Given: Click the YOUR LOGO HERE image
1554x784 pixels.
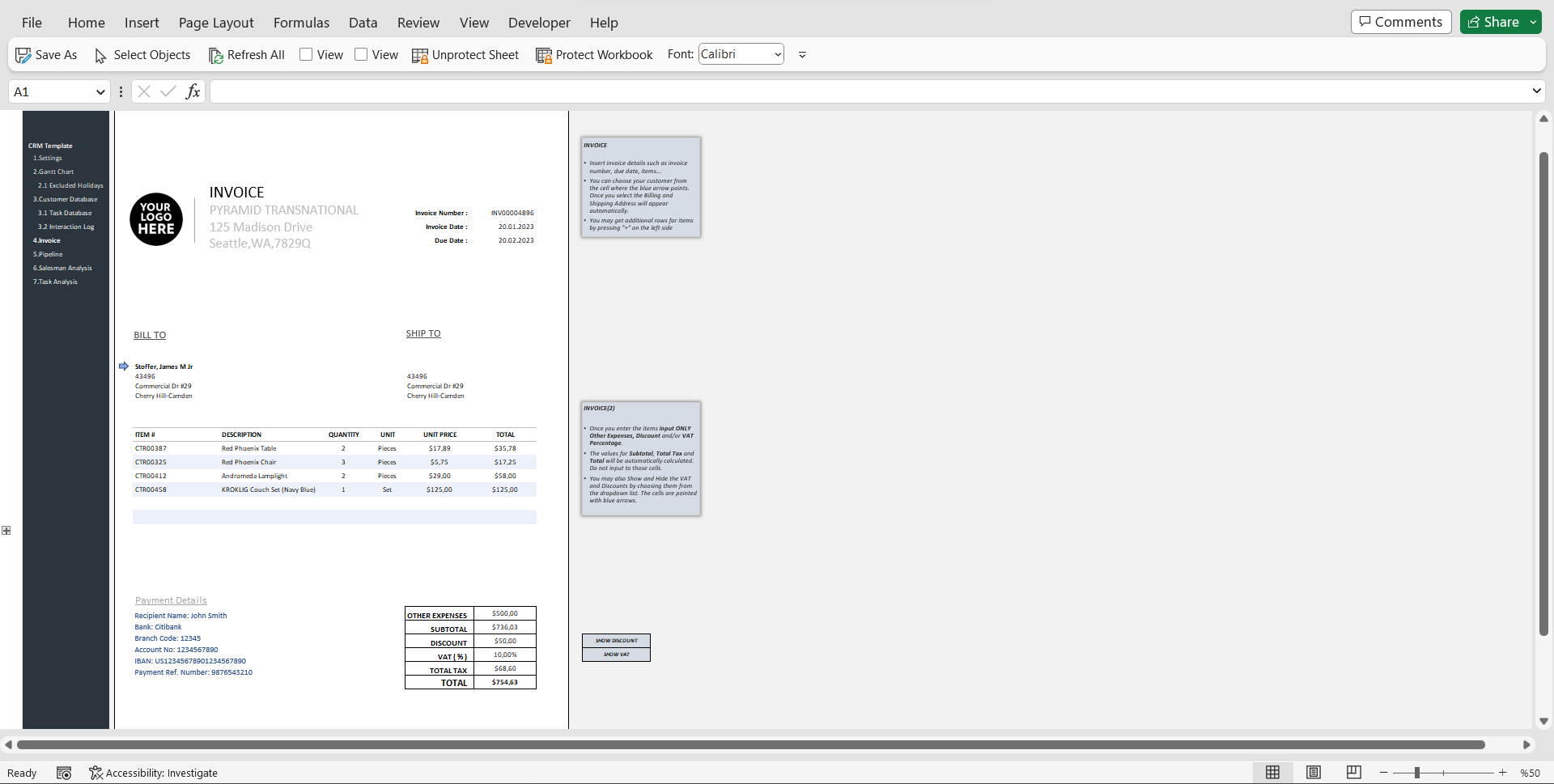Looking at the screenshot, I should [156, 219].
